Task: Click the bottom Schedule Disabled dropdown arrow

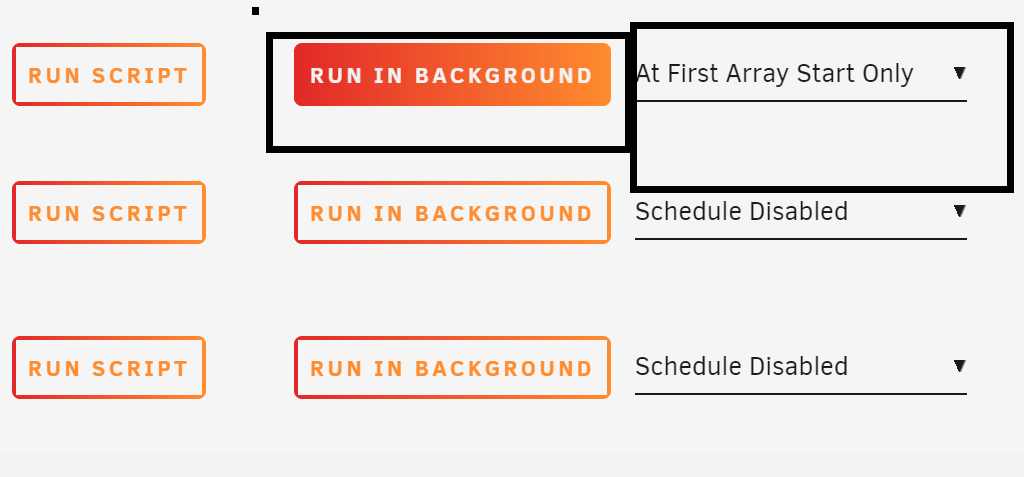Action: (959, 365)
